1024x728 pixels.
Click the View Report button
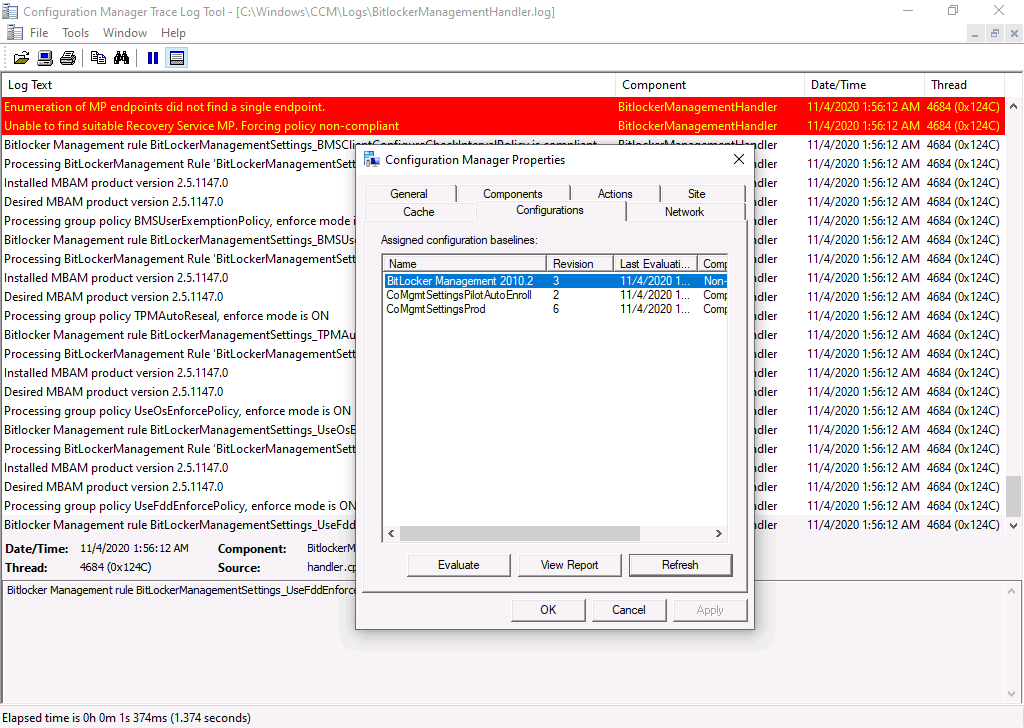click(569, 565)
